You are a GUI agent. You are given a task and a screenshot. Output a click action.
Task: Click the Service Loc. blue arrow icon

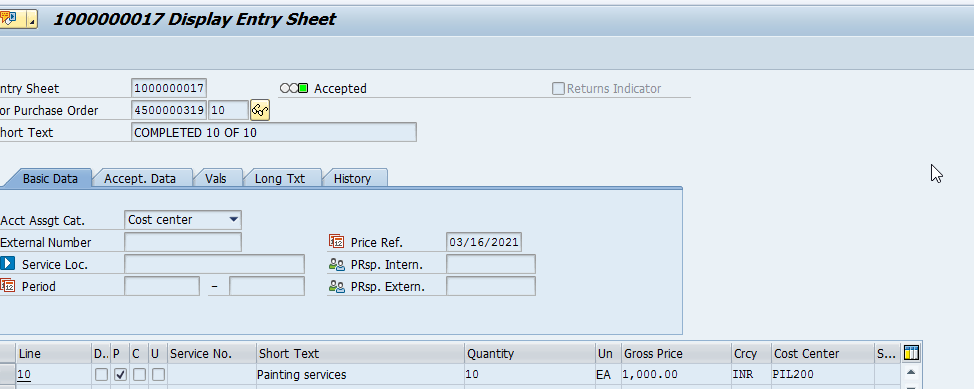click(7, 263)
